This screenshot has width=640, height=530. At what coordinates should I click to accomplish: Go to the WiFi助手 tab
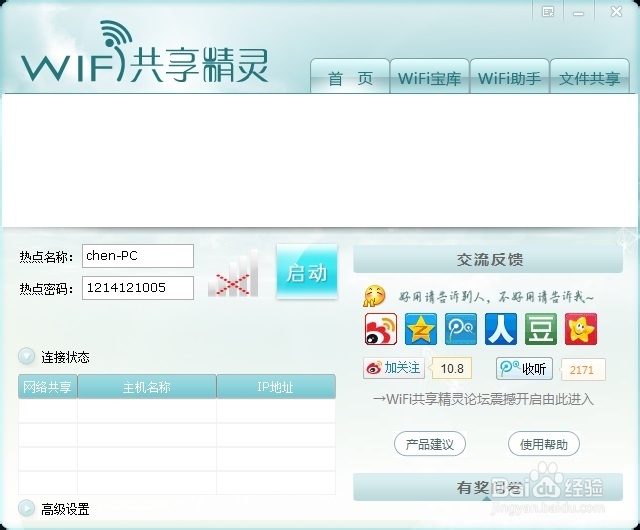[x=509, y=76]
